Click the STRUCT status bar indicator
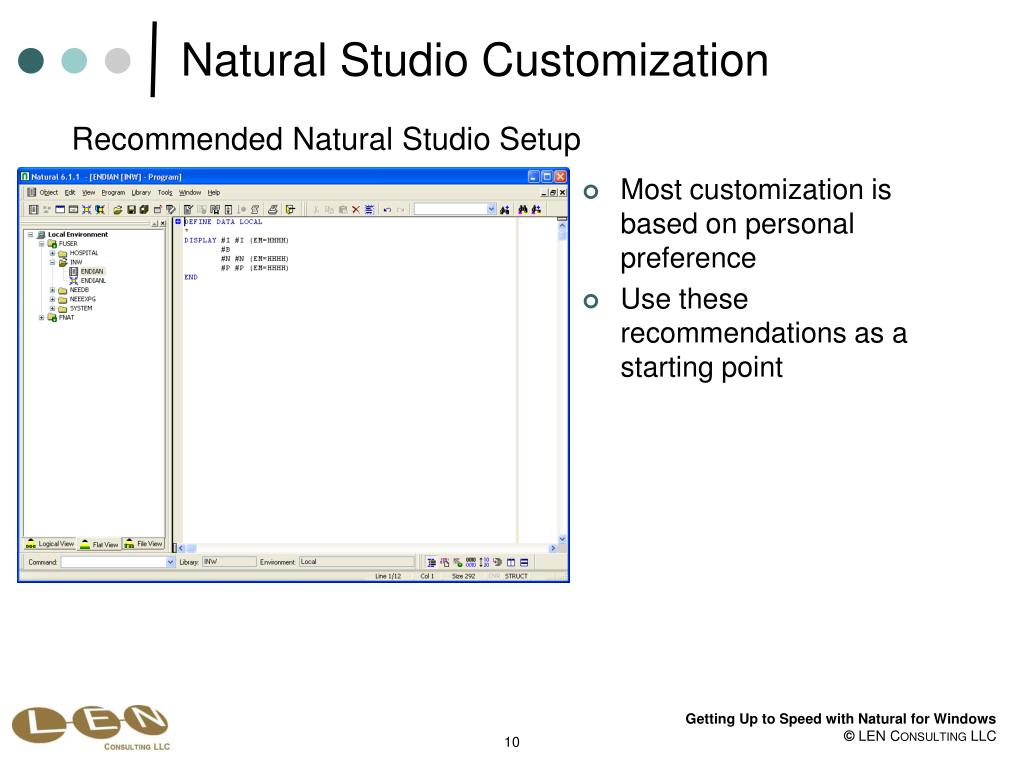The width and height of the screenshot is (1024, 768). [516, 576]
